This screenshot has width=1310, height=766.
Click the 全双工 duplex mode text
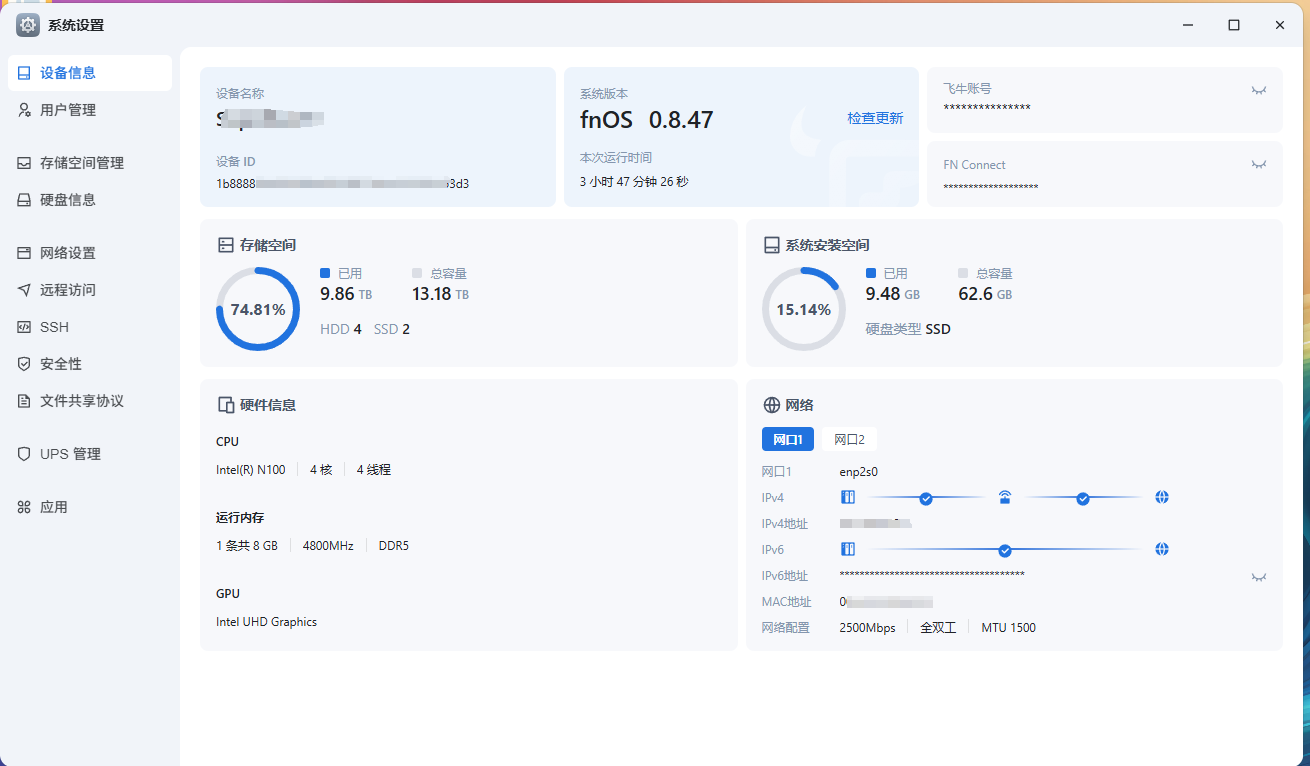pos(938,628)
